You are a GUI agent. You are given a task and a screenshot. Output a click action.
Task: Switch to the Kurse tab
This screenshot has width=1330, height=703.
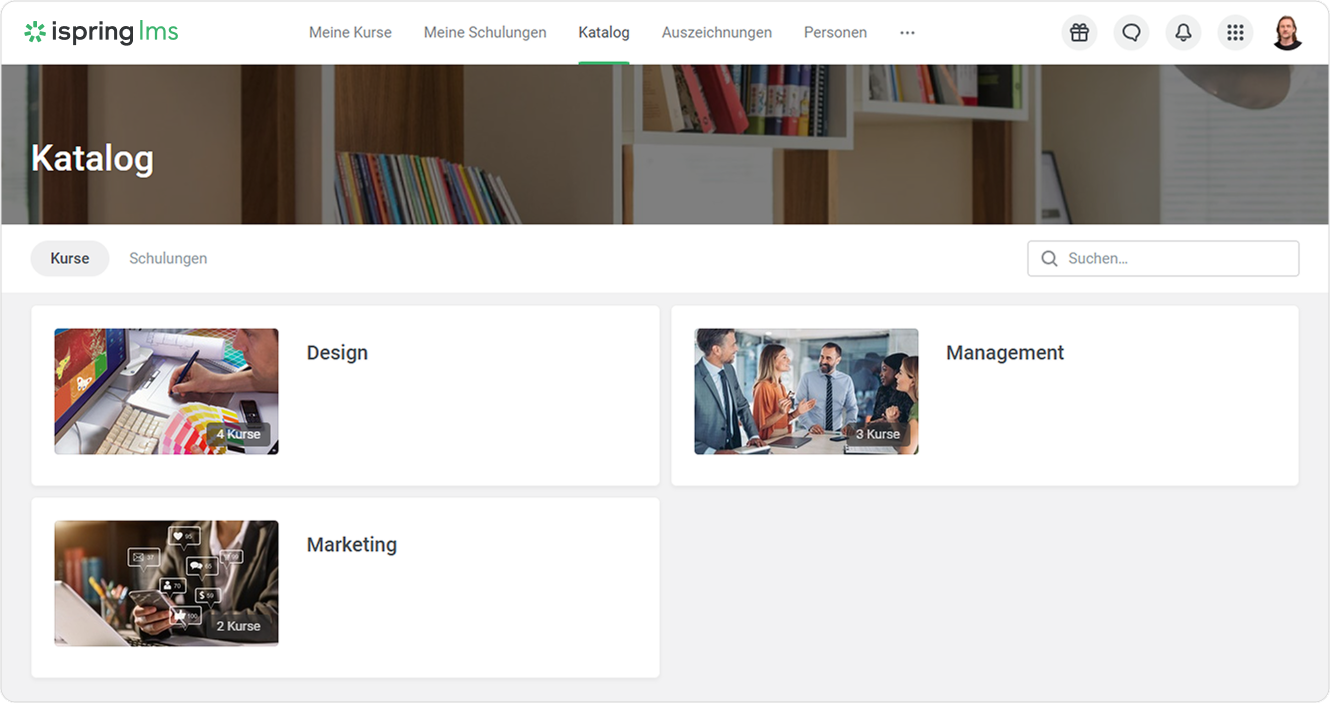coord(70,258)
